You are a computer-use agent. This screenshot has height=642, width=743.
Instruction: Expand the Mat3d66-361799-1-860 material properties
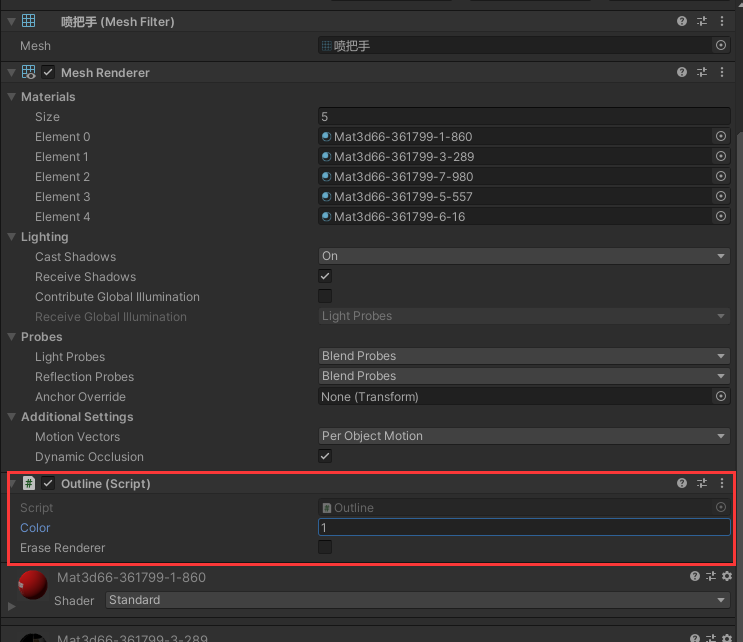click(12, 606)
